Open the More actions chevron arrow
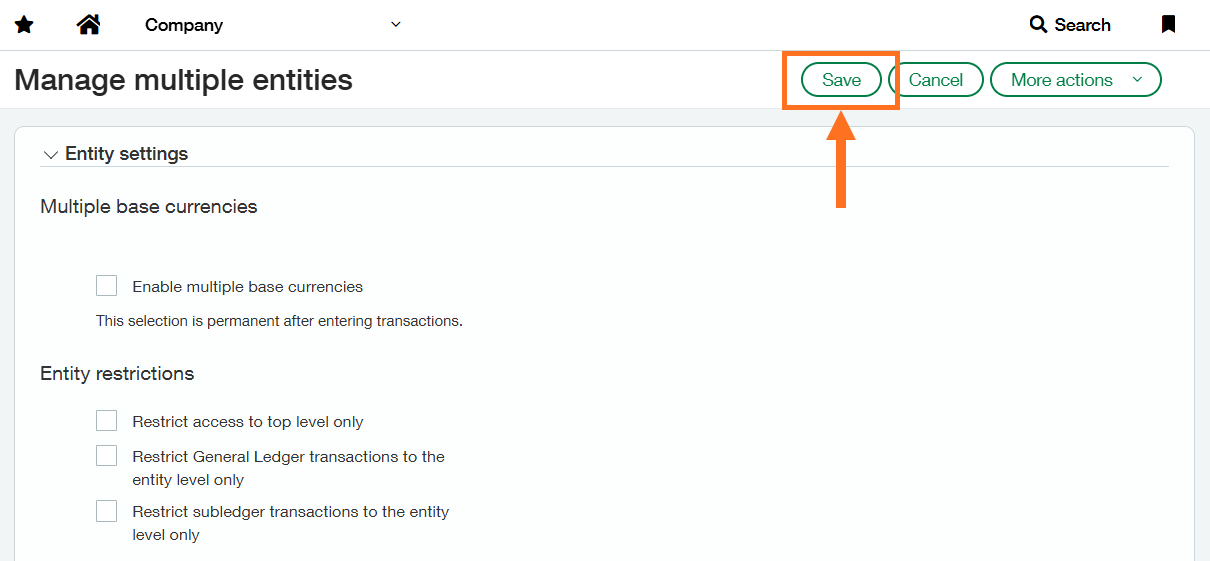Viewport: 1210px width, 561px height. click(x=1137, y=79)
